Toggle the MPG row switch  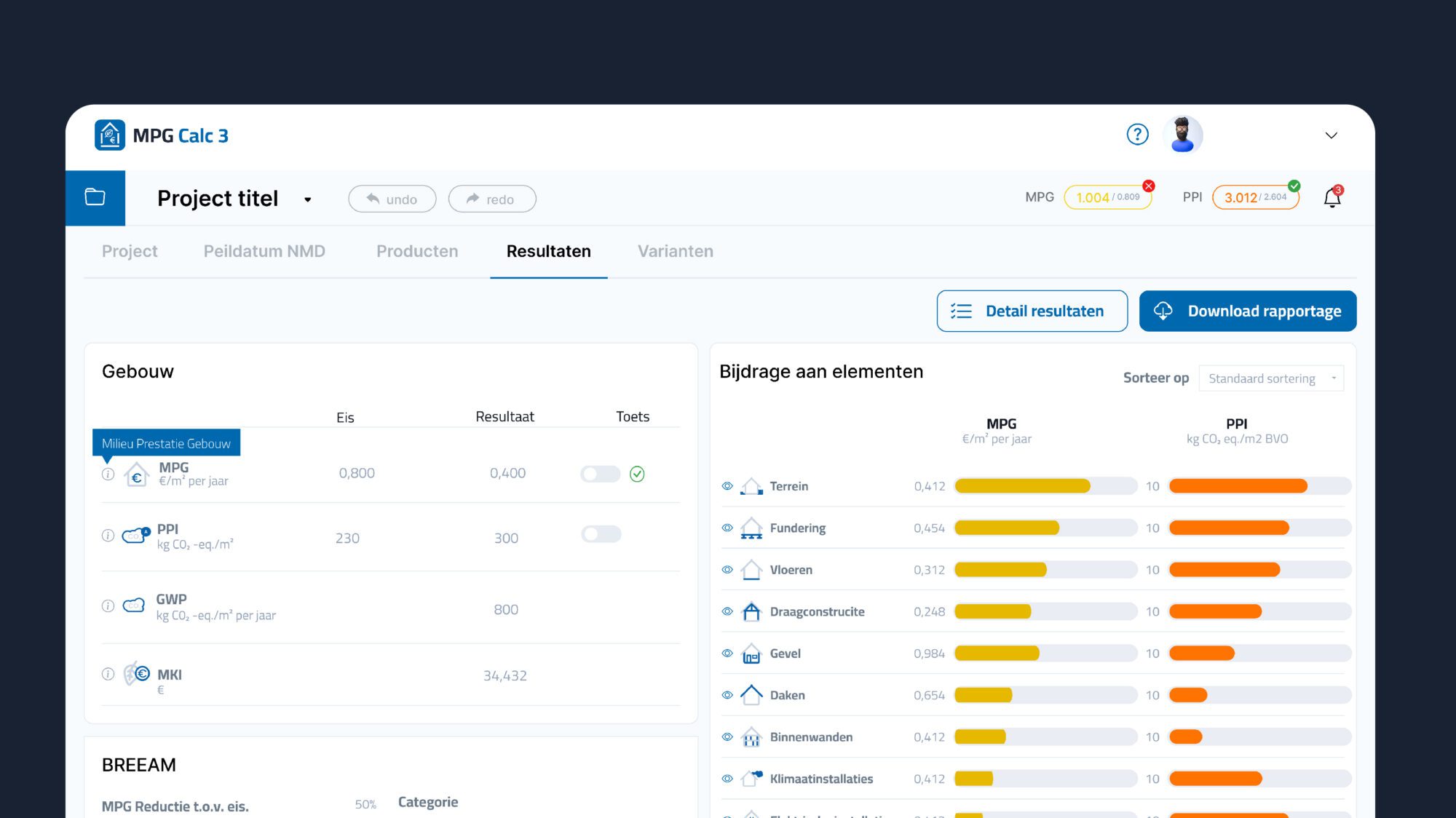(600, 474)
